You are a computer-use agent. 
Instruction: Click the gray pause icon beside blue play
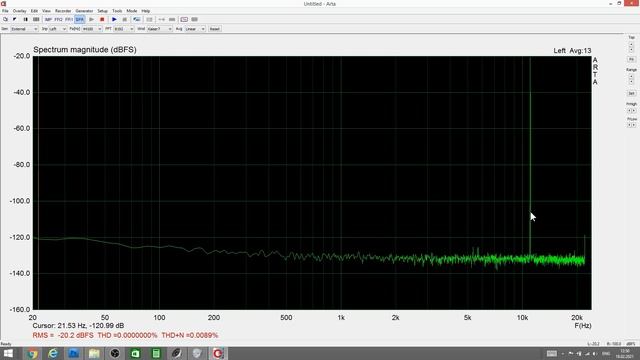coord(124,19)
